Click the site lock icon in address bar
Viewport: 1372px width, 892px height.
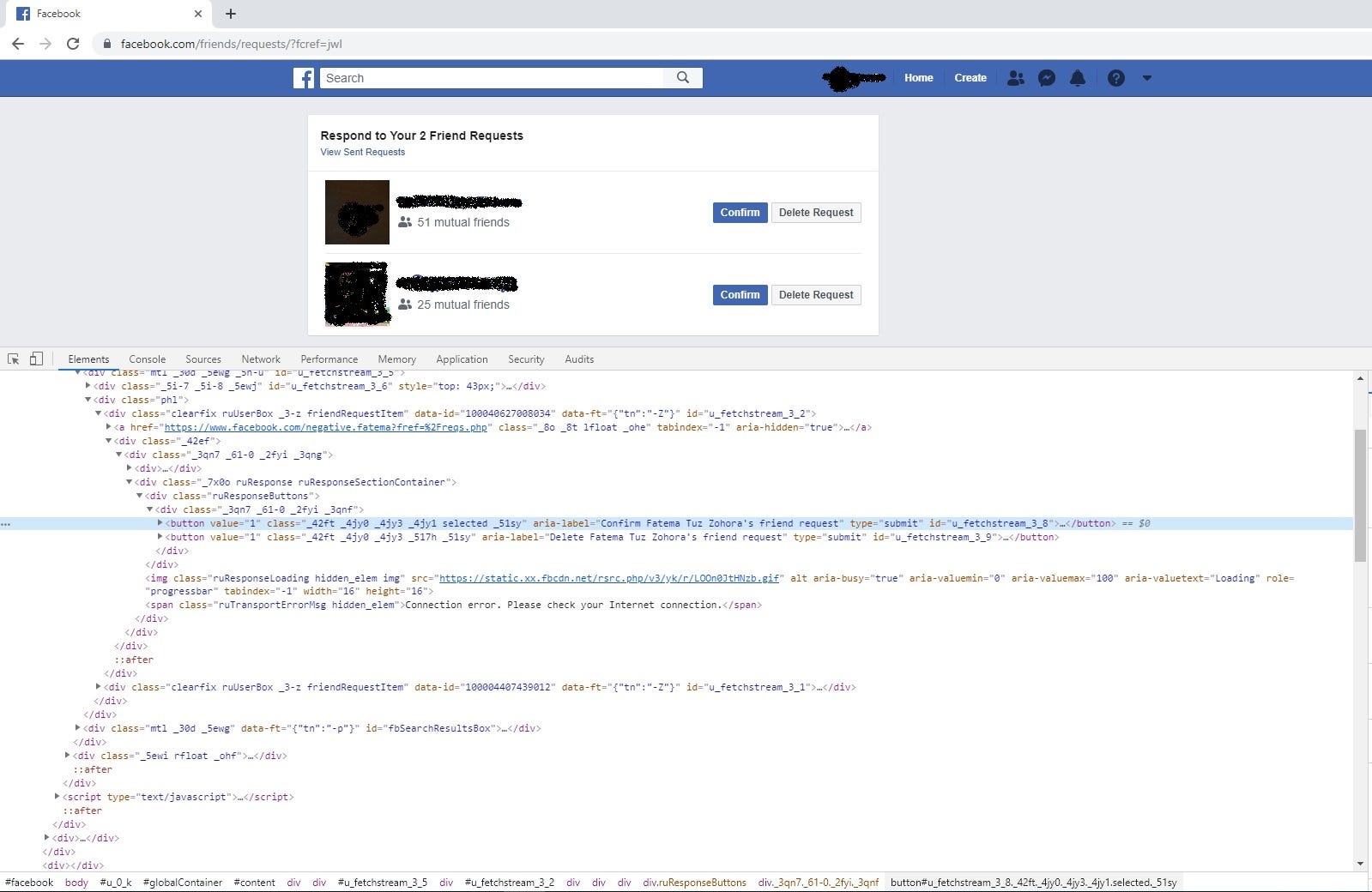107,44
